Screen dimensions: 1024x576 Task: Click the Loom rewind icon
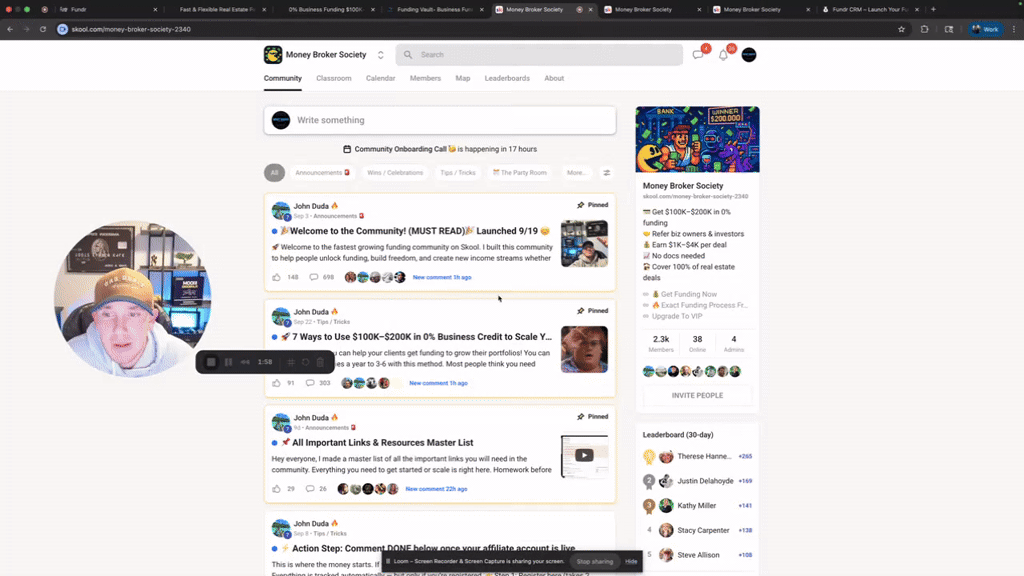pos(245,362)
